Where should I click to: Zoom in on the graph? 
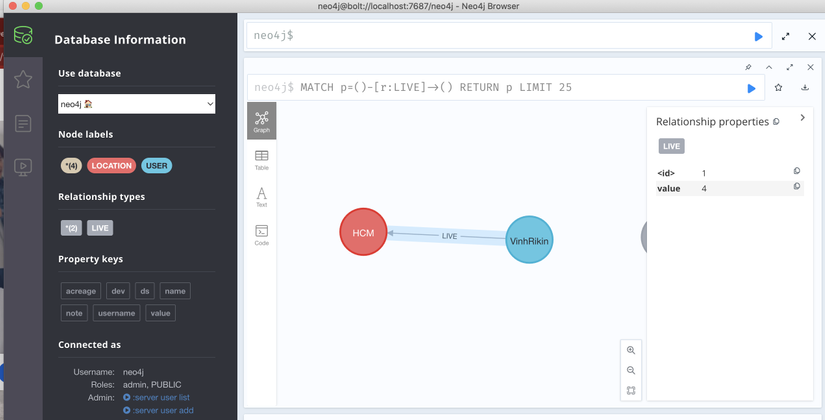coord(631,351)
